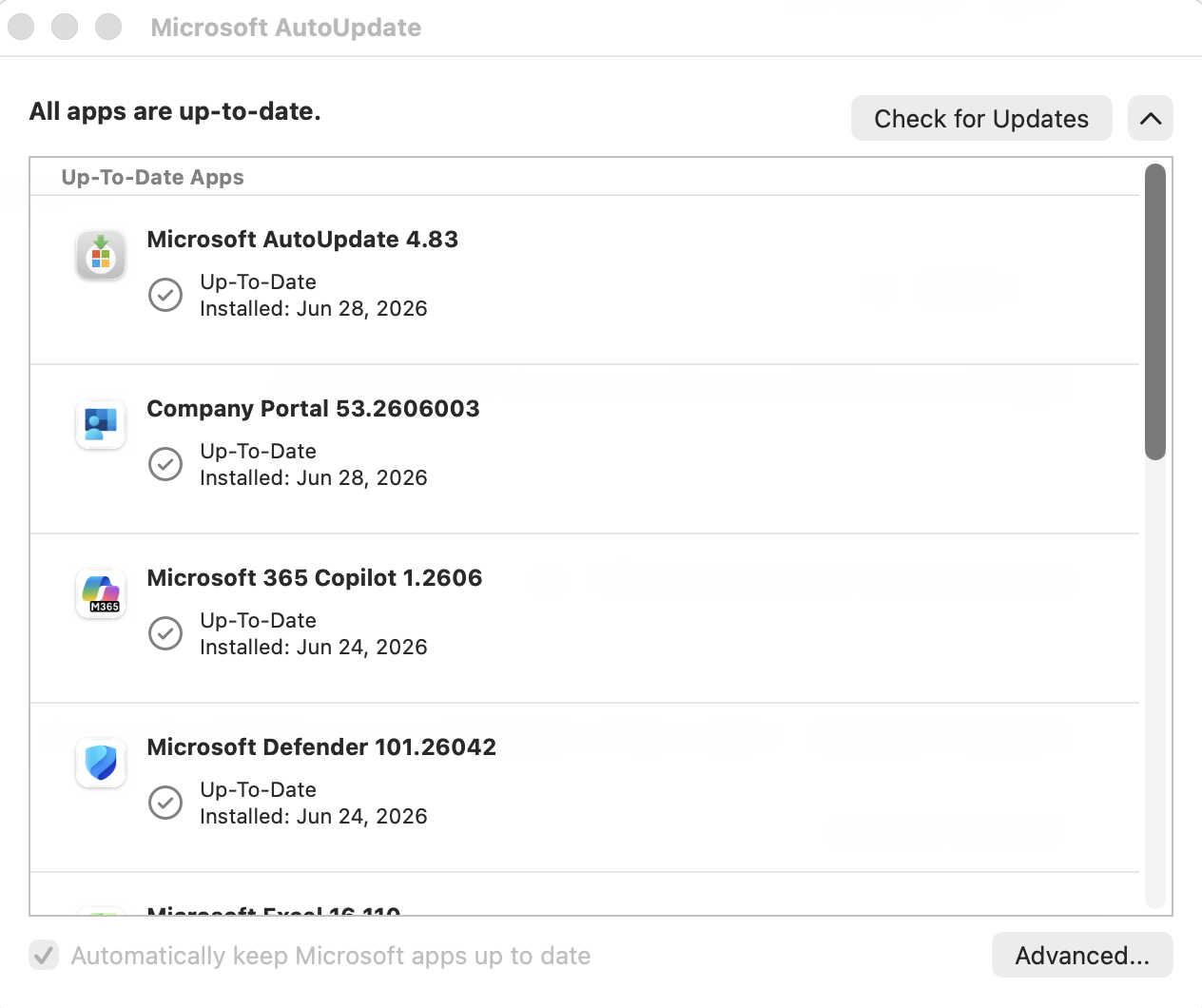Click the Microsoft AutoUpdate window title

(286, 28)
